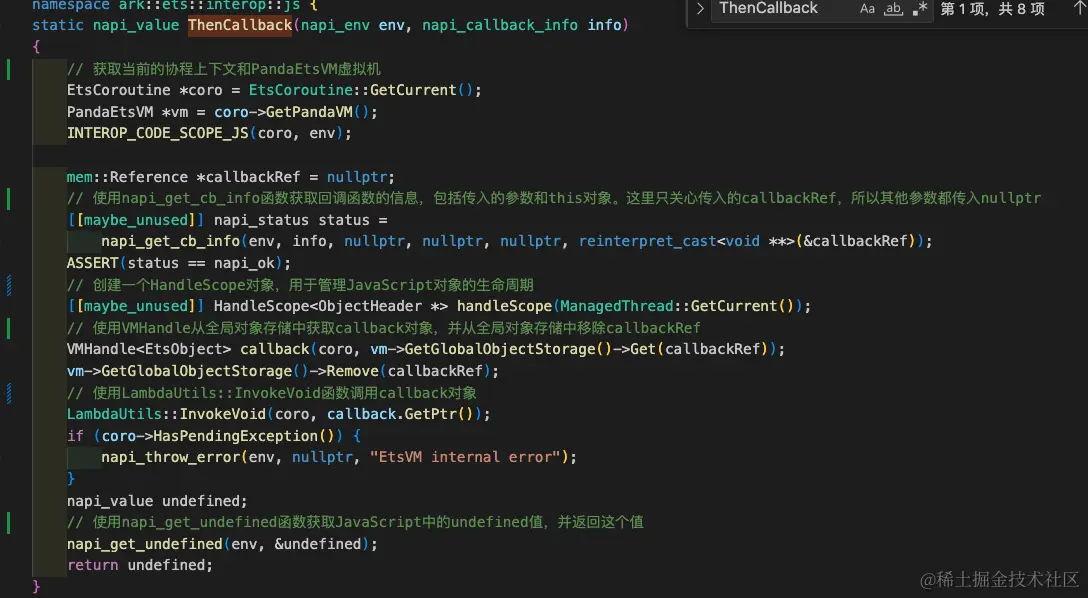Click the "EtsVM internal error" string literal
1088x598 pixels.
coord(465,457)
